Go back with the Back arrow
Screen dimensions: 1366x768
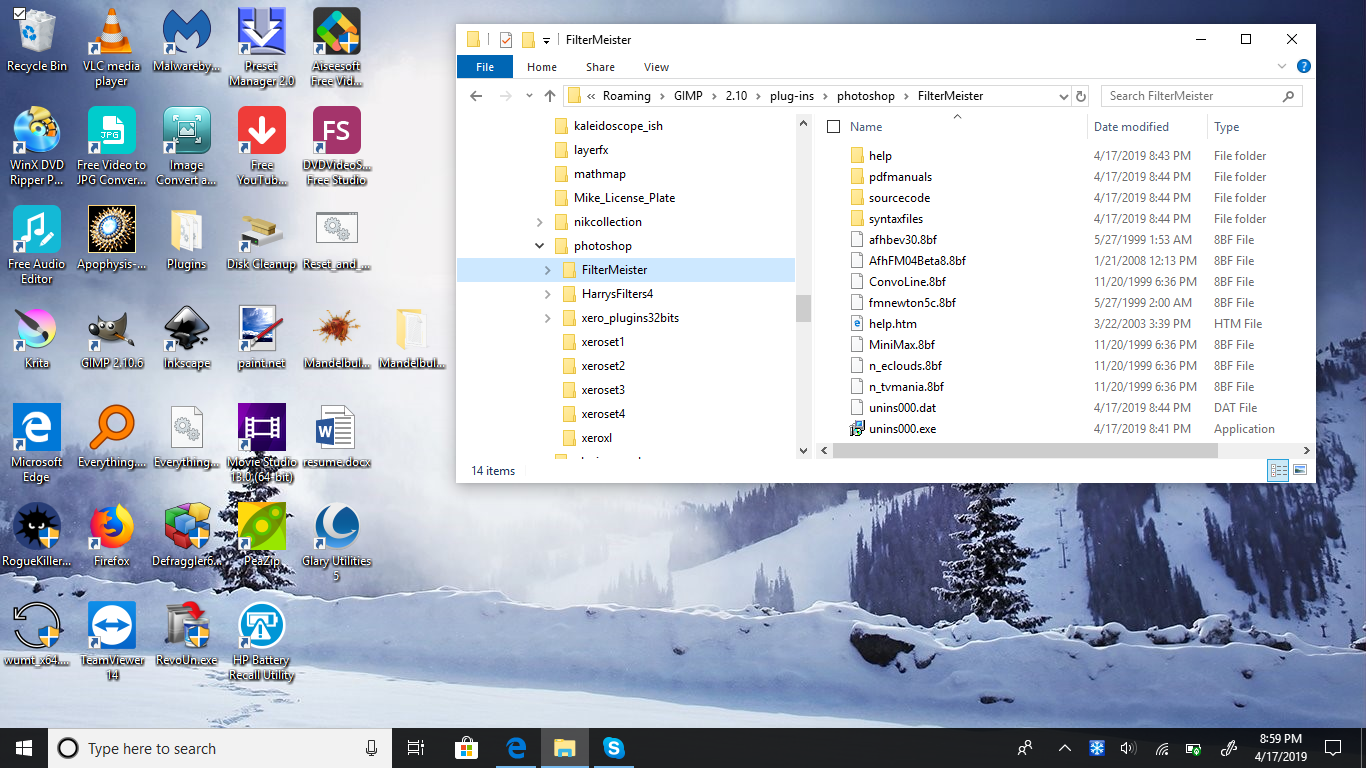pos(476,96)
